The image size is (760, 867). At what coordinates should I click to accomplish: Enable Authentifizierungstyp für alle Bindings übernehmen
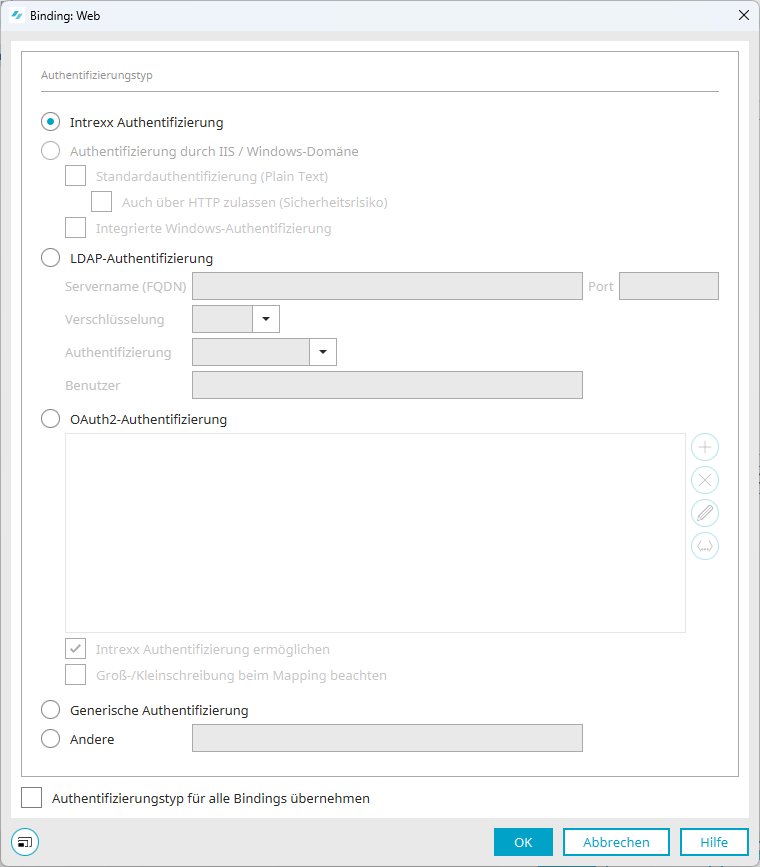click(32, 798)
